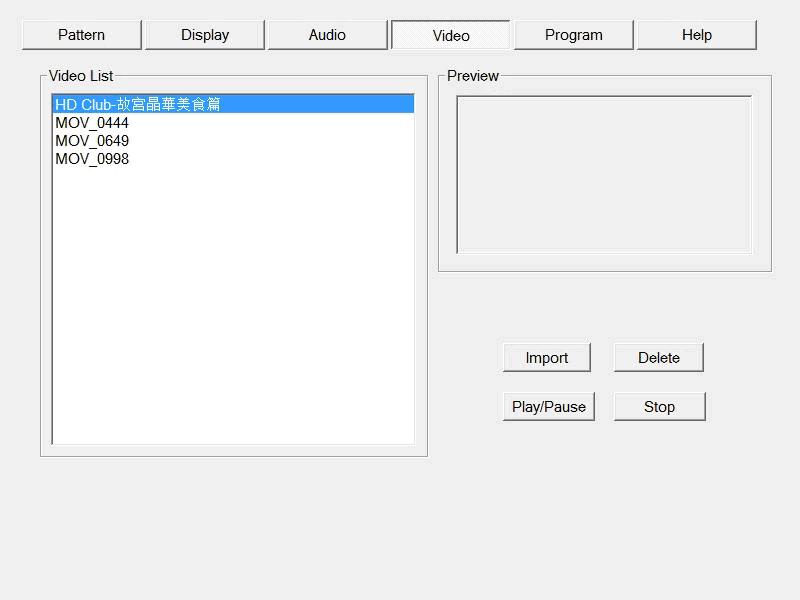This screenshot has width=800, height=600.
Task: Click the Delete button
Action: coord(658,358)
